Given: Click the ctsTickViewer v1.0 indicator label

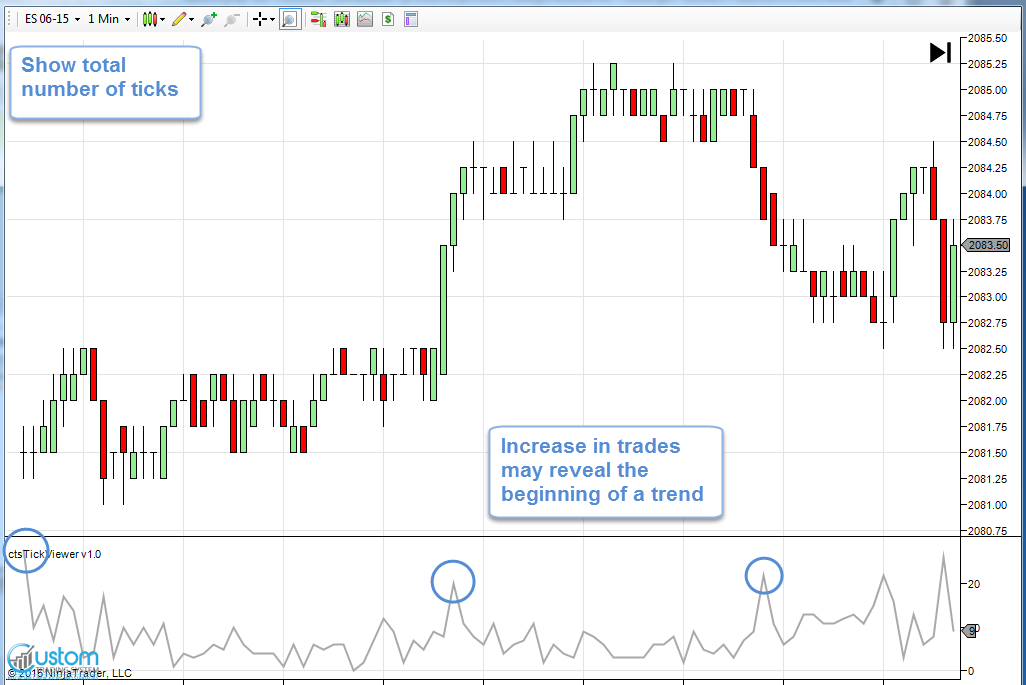Looking at the screenshot, I should pos(54,554).
